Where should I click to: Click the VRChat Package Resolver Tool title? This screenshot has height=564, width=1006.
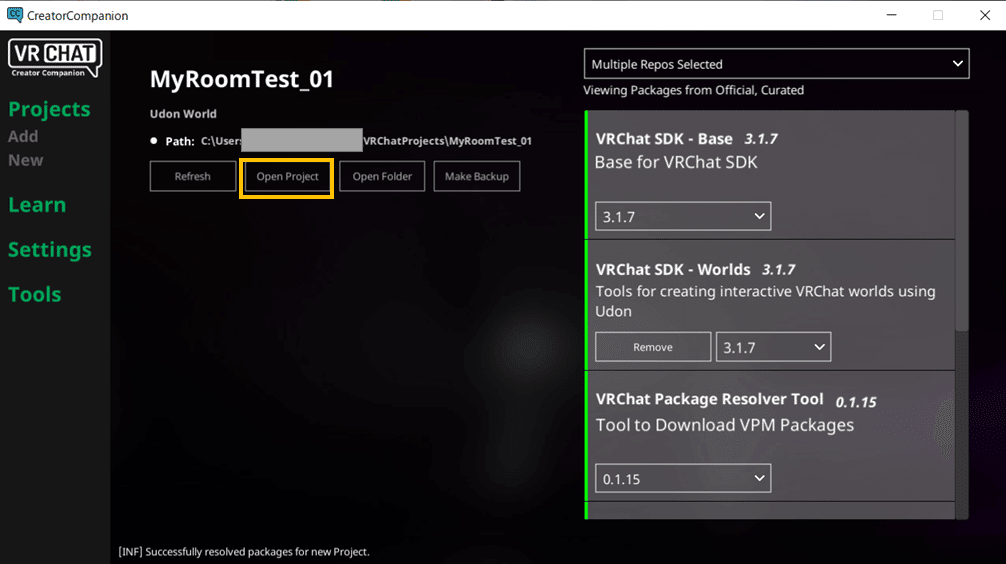point(710,399)
